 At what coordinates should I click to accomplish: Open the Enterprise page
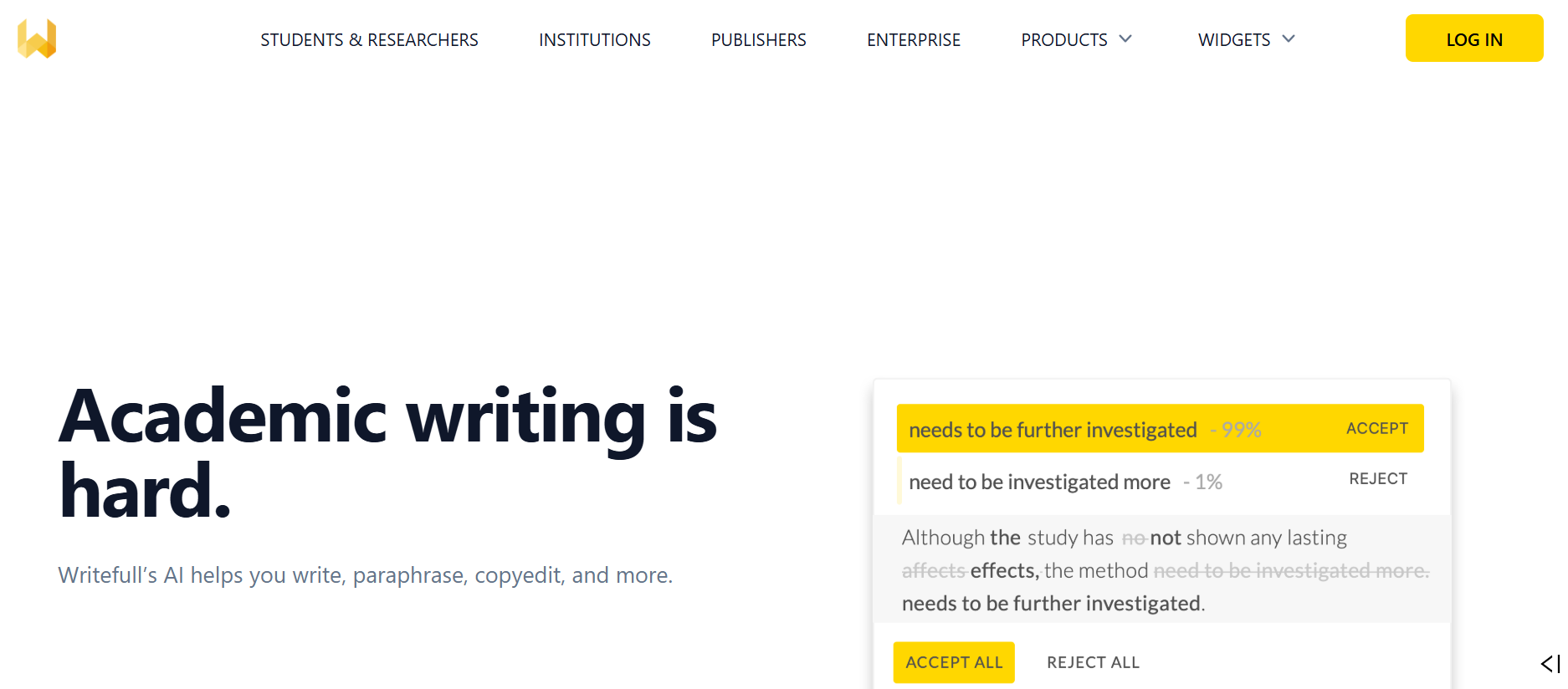click(914, 40)
